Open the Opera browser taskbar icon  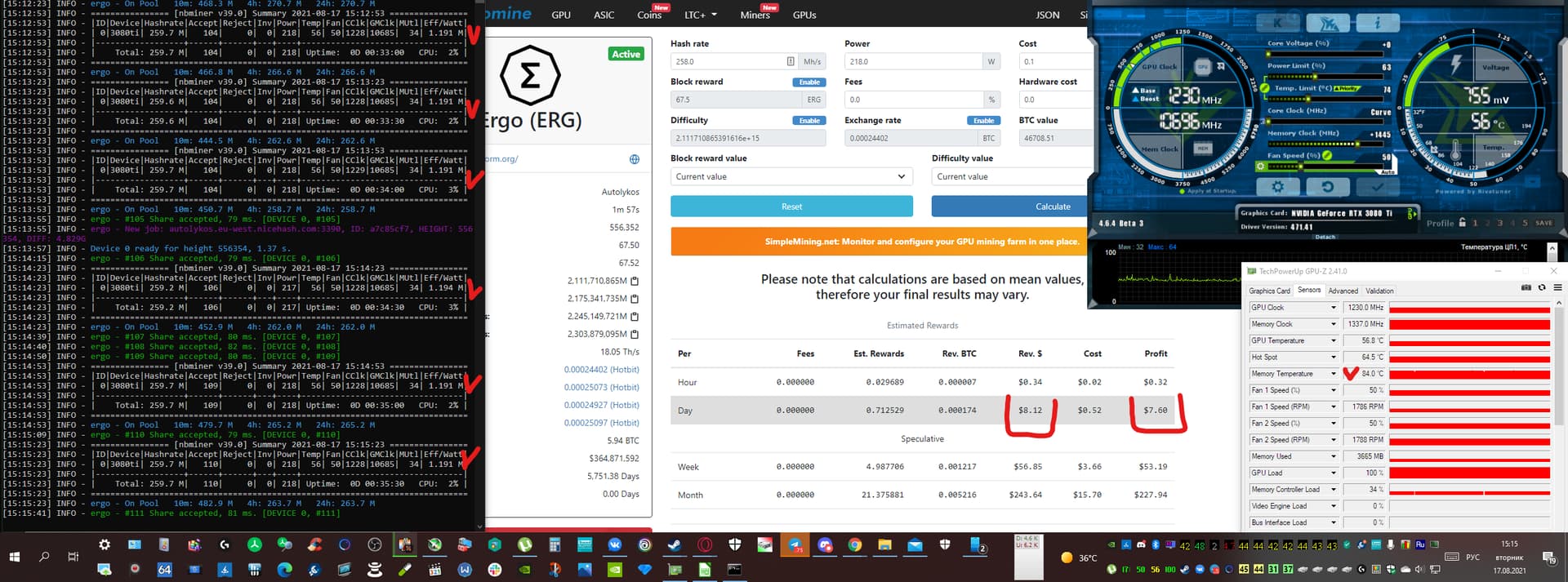[x=705, y=544]
